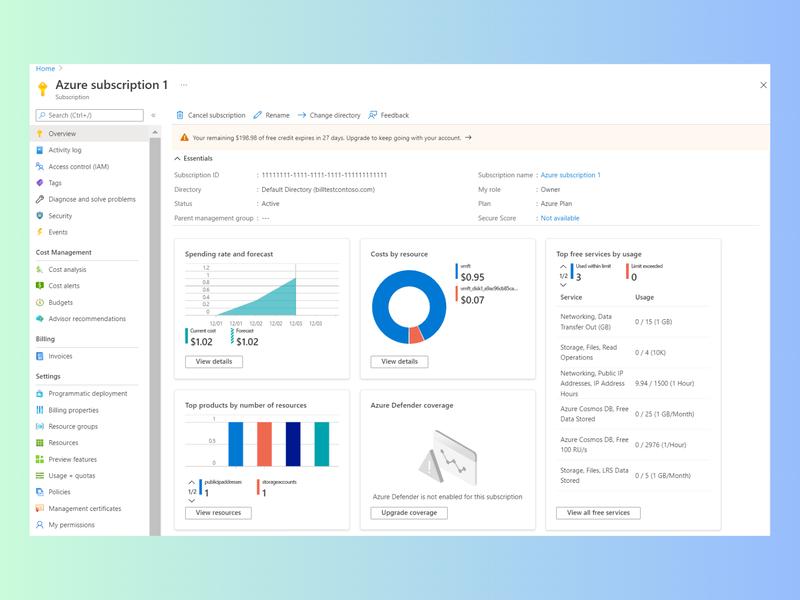Collapse the Essentials section

[x=178, y=159]
